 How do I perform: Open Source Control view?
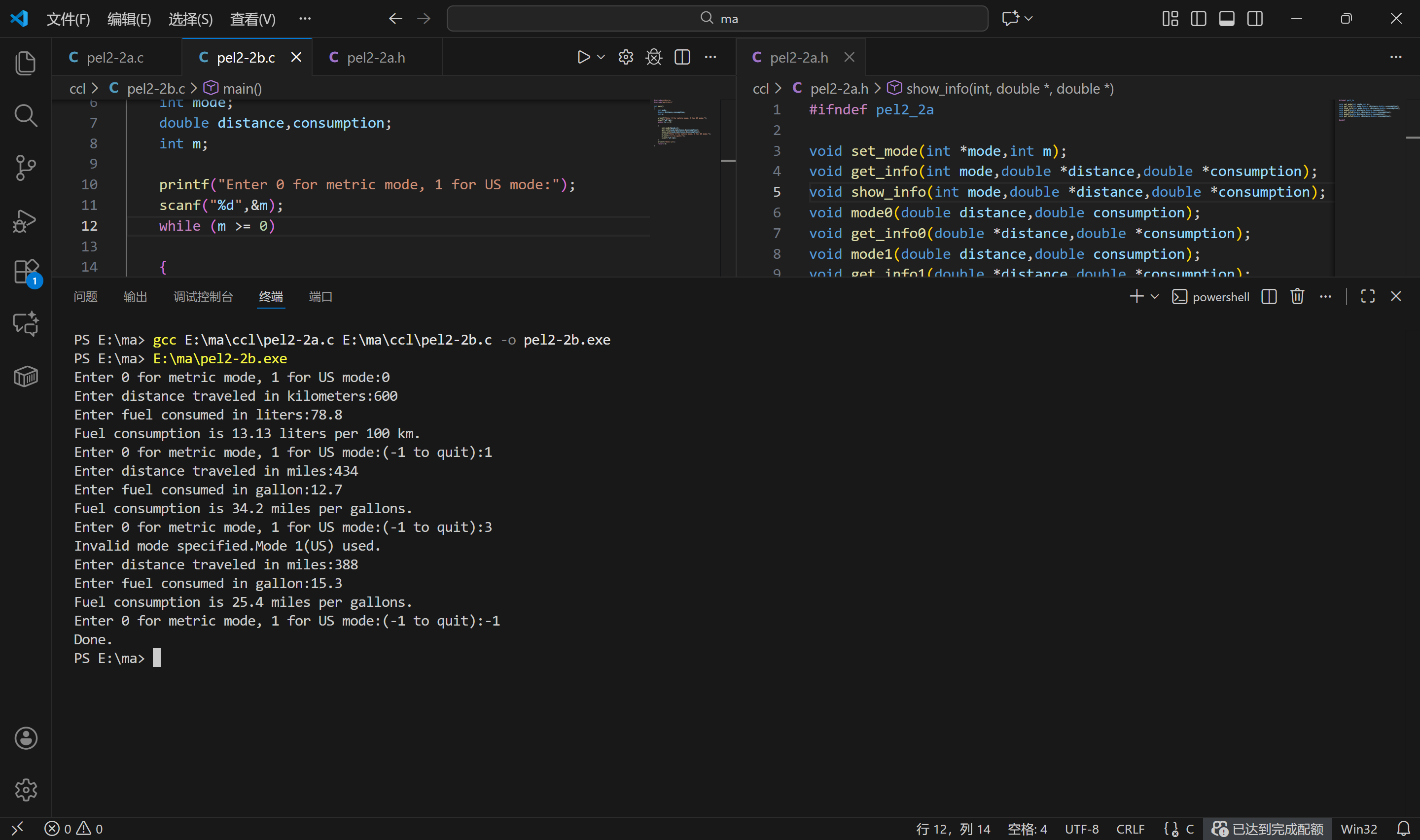26,168
